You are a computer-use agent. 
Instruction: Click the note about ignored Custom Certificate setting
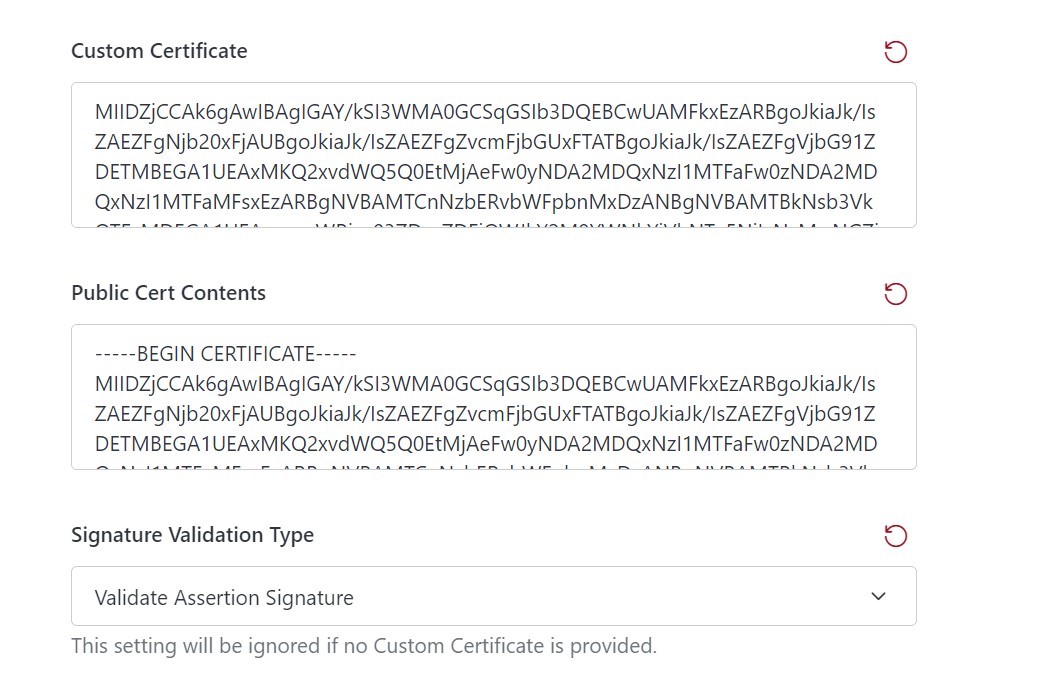364,646
